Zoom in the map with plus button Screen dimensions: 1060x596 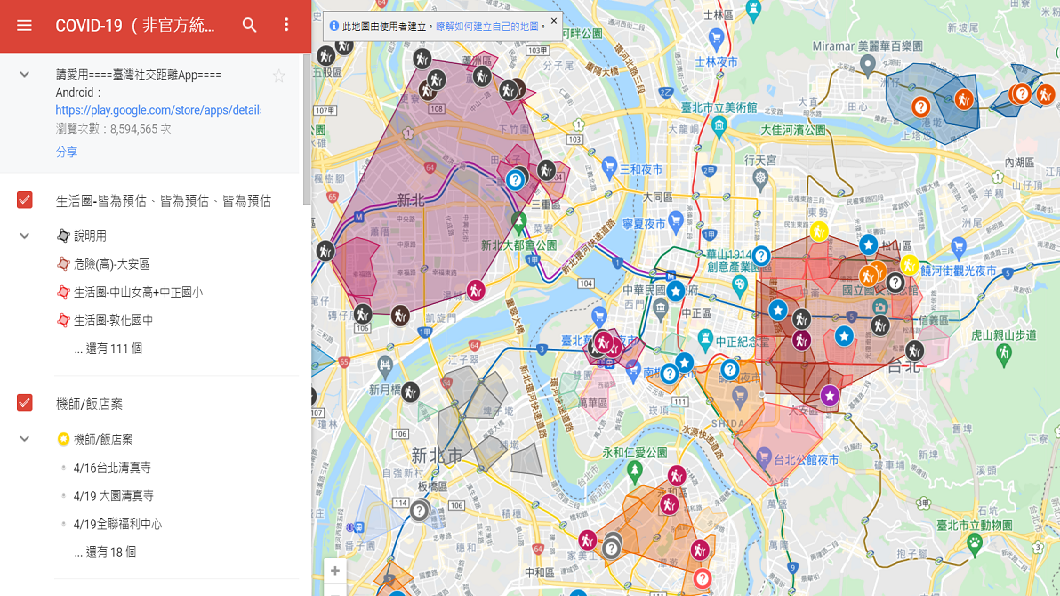[x=335, y=571]
